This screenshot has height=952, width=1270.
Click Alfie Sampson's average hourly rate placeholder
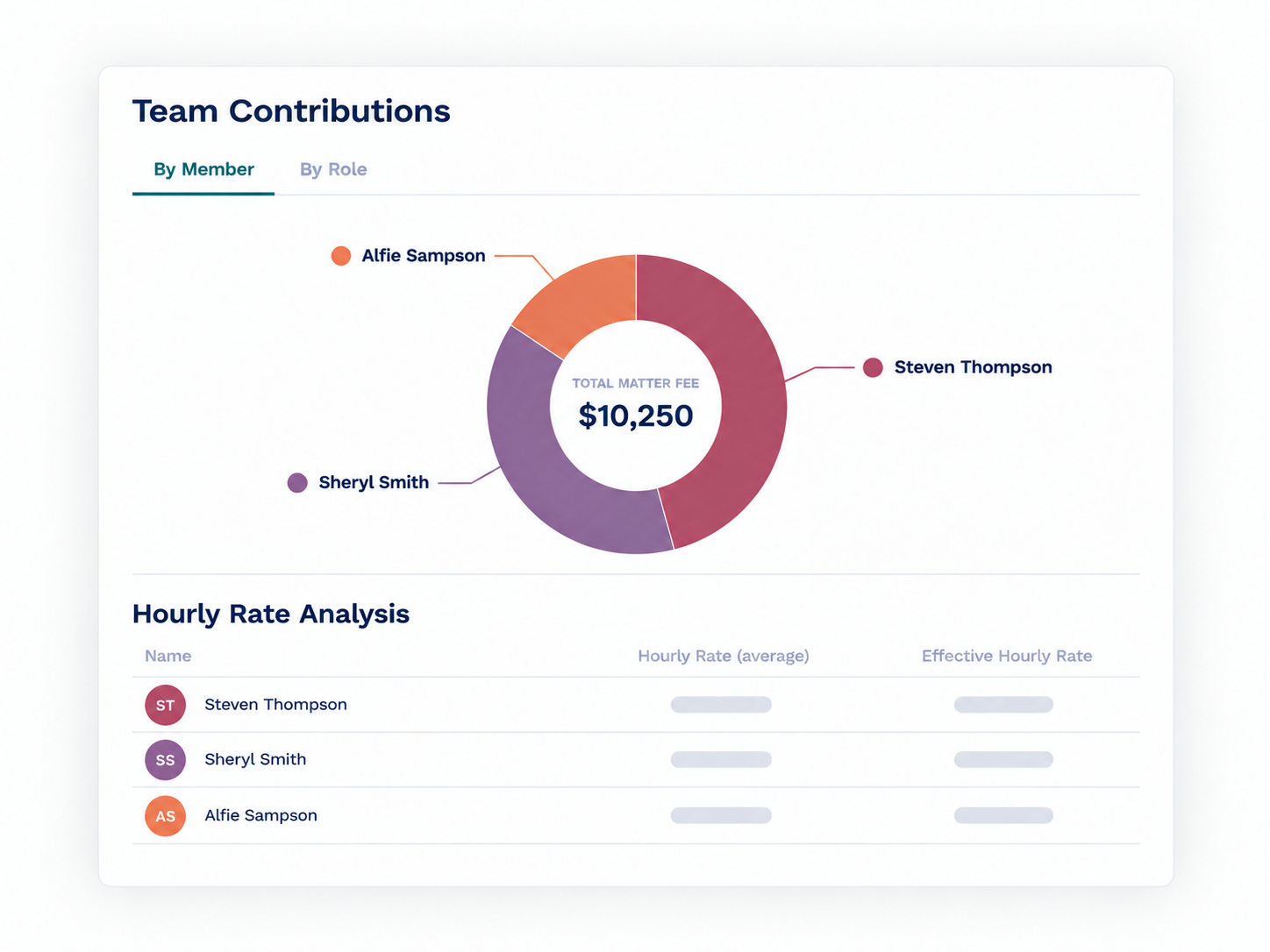point(721,816)
